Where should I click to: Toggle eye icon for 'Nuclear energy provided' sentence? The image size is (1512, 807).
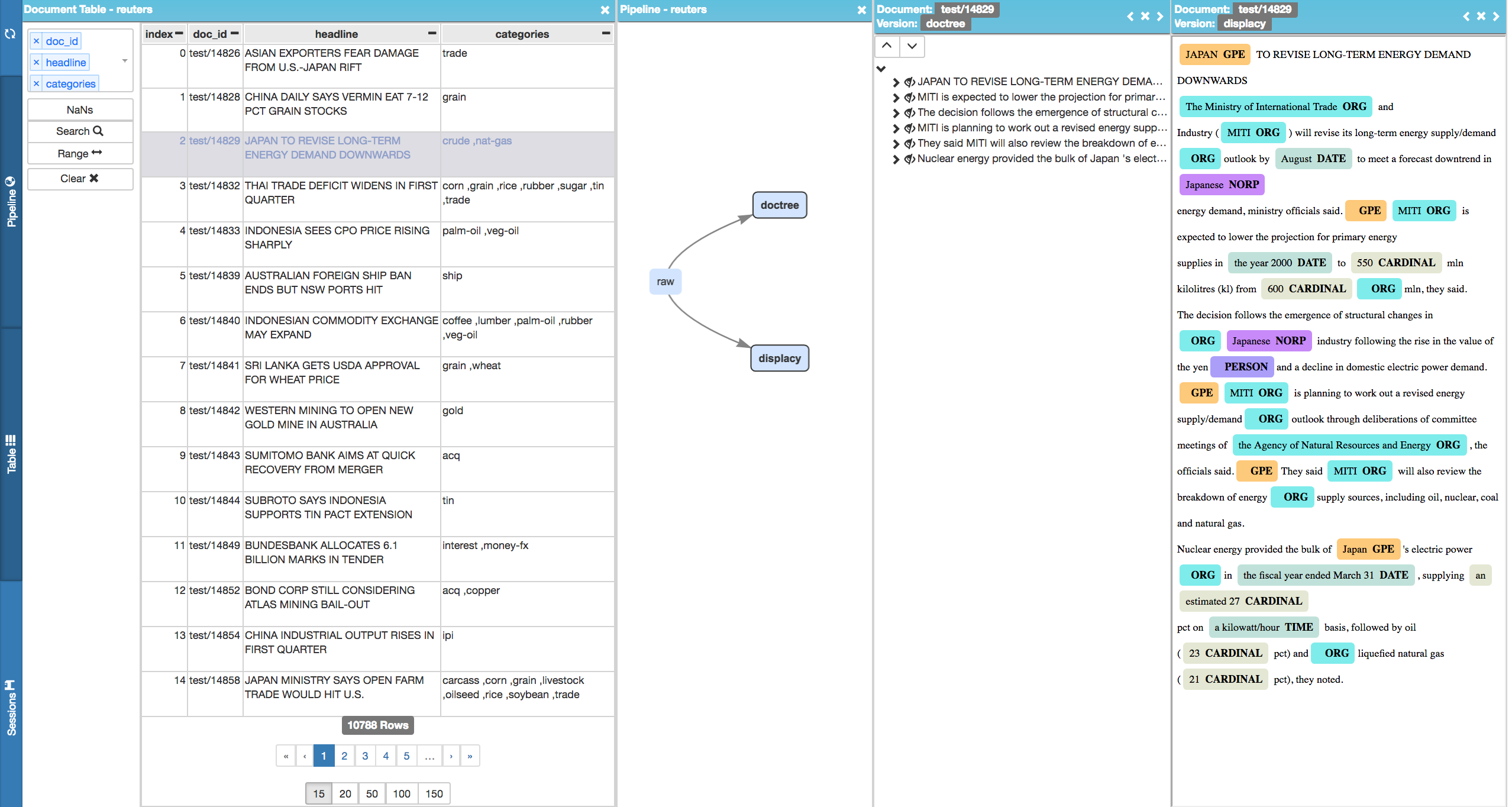[909, 159]
